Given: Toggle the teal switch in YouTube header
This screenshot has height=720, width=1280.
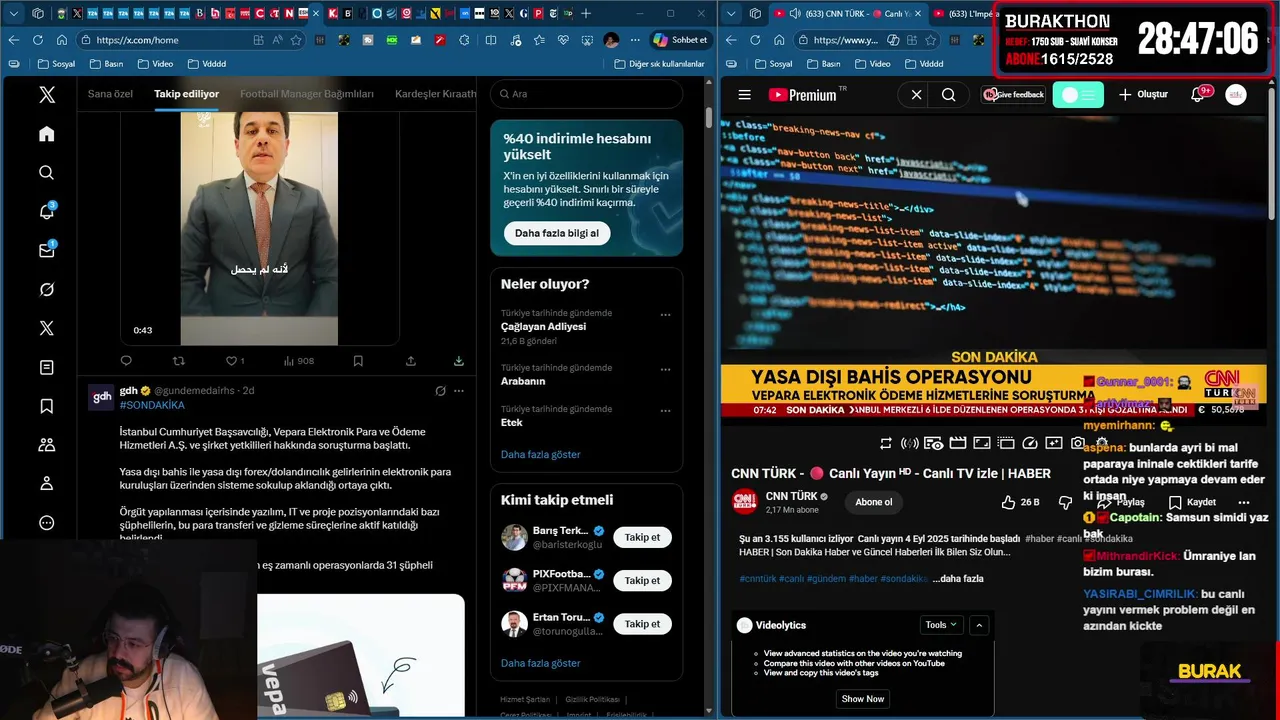Looking at the screenshot, I should tap(1078, 95).
